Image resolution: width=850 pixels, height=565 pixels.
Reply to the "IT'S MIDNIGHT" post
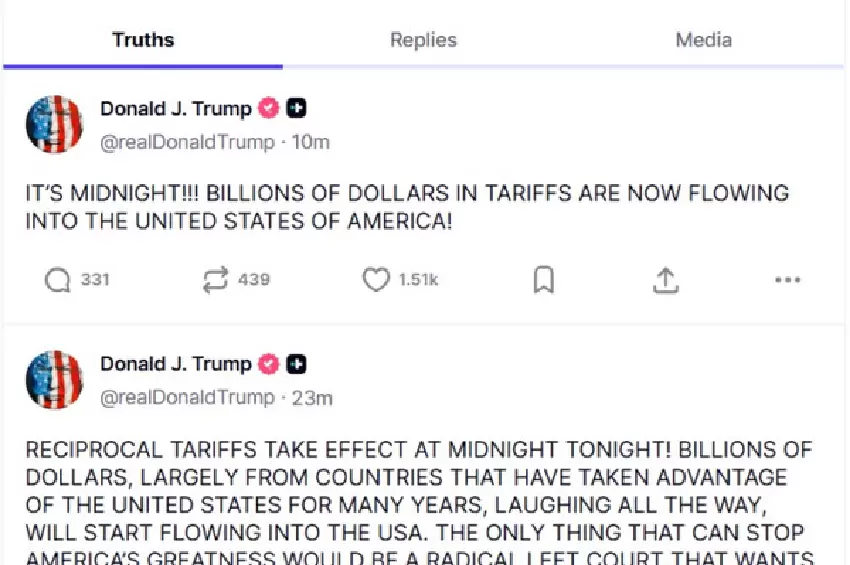pos(58,280)
